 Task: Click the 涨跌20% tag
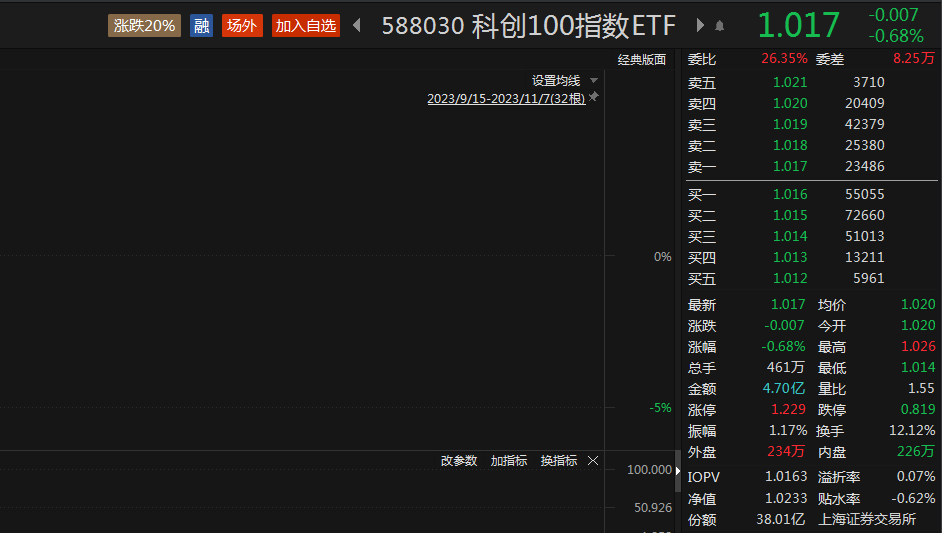(x=144, y=26)
